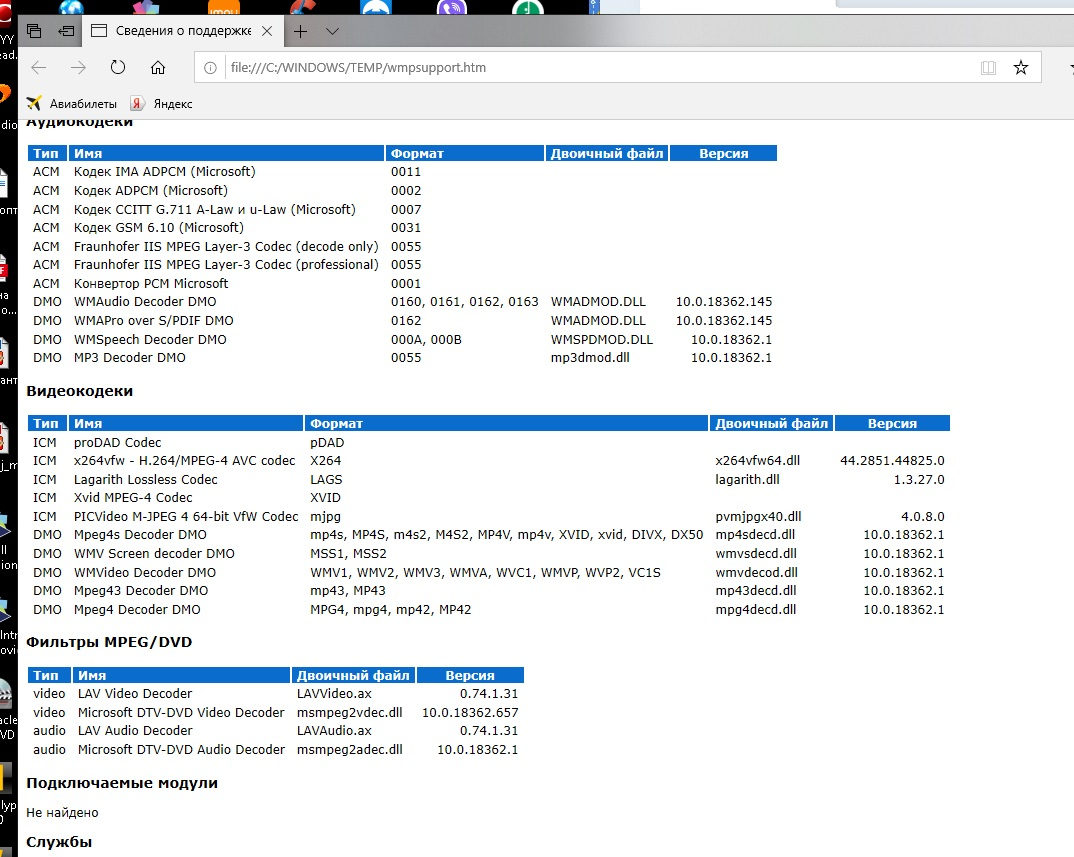Set these tabs aside icon
Image resolution: width=1074 pixels, height=857 pixels.
tap(66, 31)
